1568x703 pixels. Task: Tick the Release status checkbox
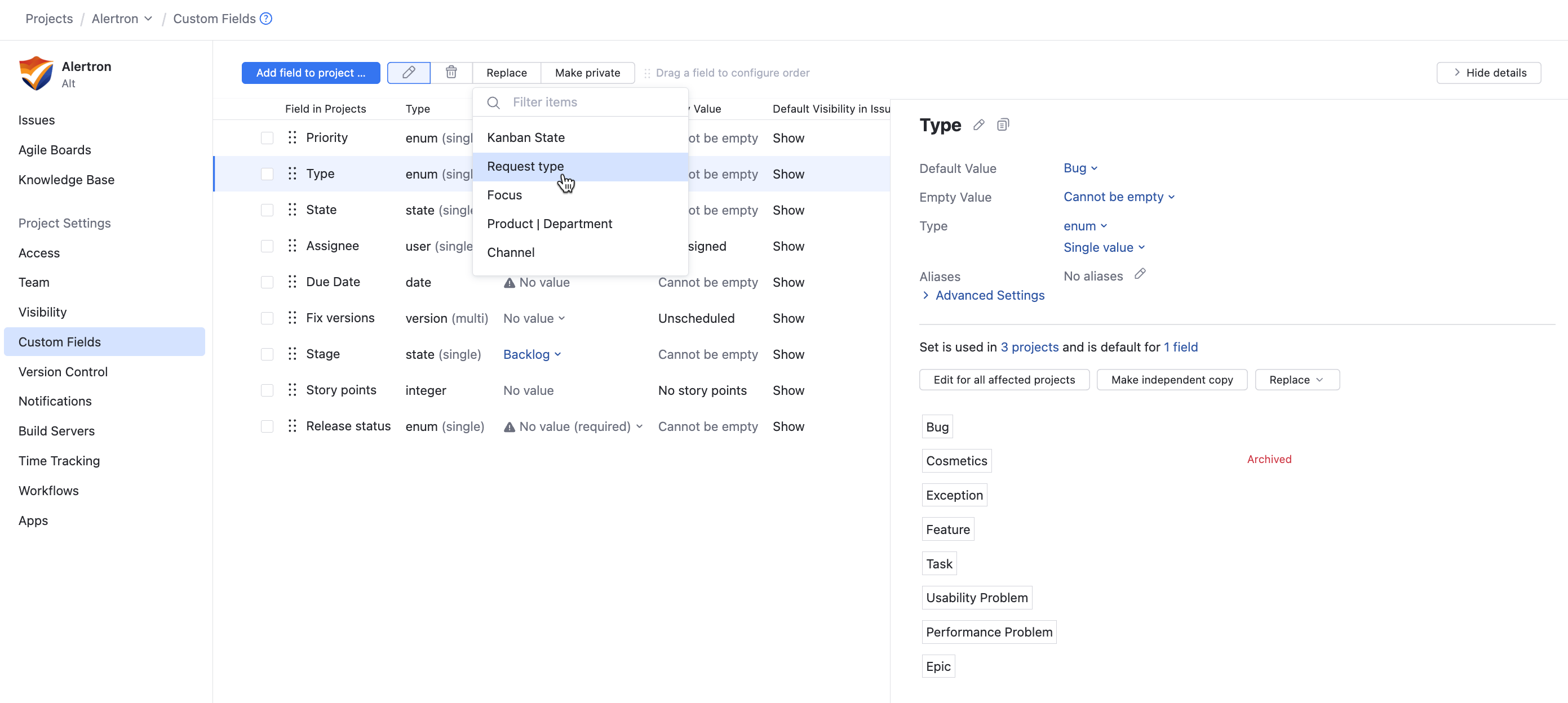267,426
